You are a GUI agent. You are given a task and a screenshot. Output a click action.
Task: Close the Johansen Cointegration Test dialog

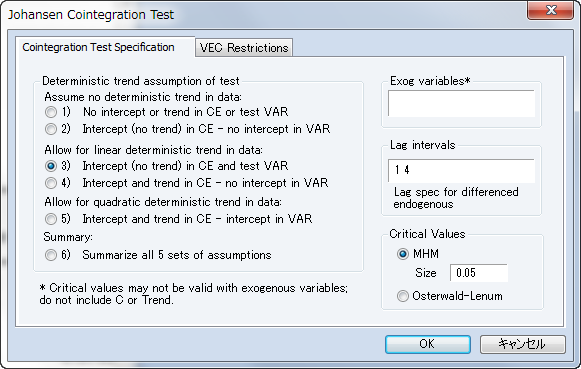coord(551,10)
